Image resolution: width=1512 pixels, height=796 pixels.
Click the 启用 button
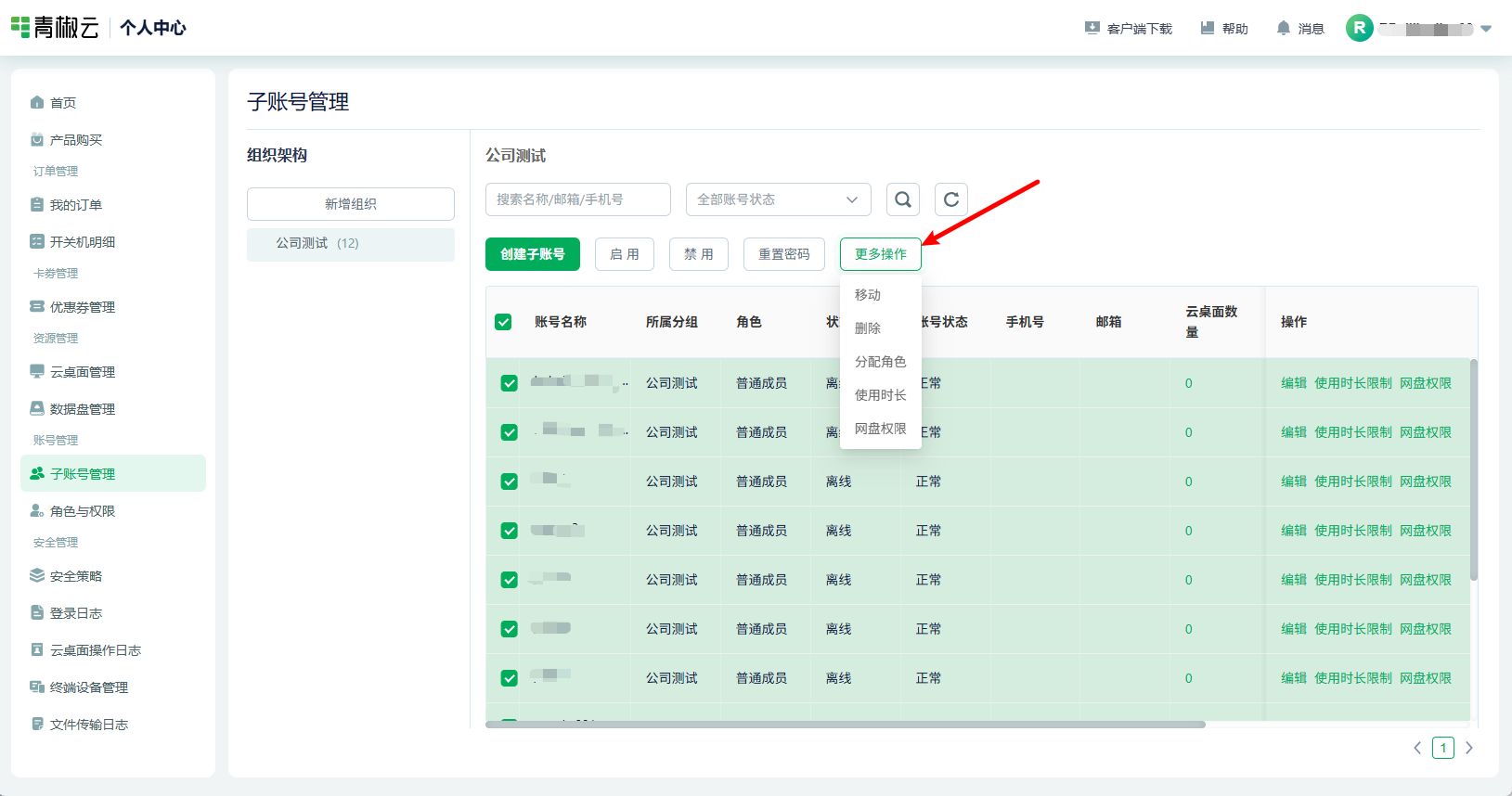pyautogui.click(x=625, y=254)
